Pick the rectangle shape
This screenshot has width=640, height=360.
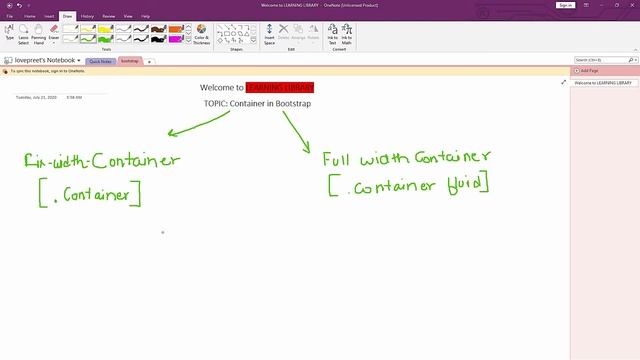[x=227, y=34]
